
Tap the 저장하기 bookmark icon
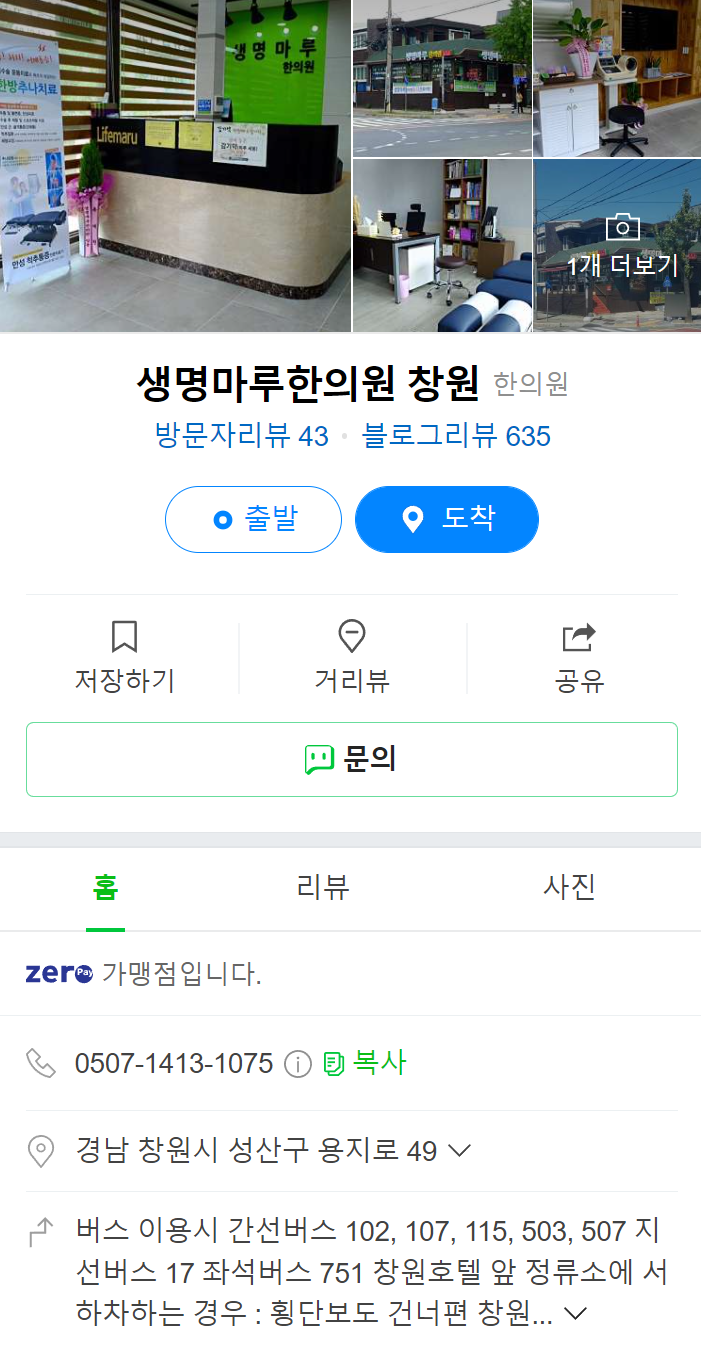[x=124, y=636]
